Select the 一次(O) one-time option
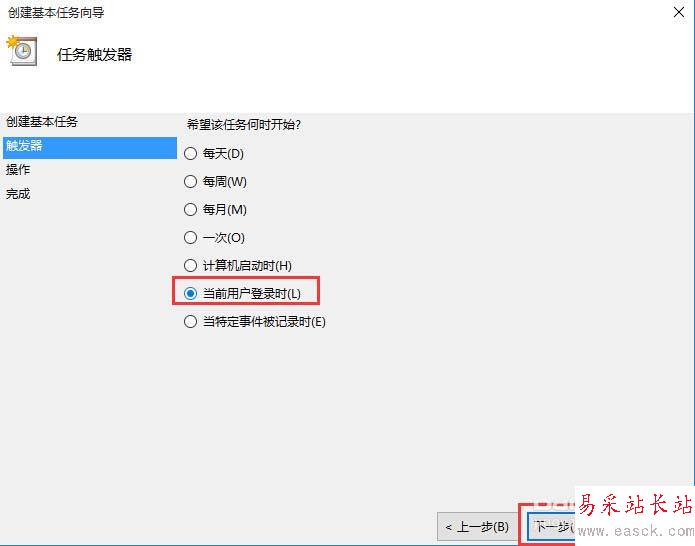The width and height of the screenshot is (695, 546). (x=215, y=238)
